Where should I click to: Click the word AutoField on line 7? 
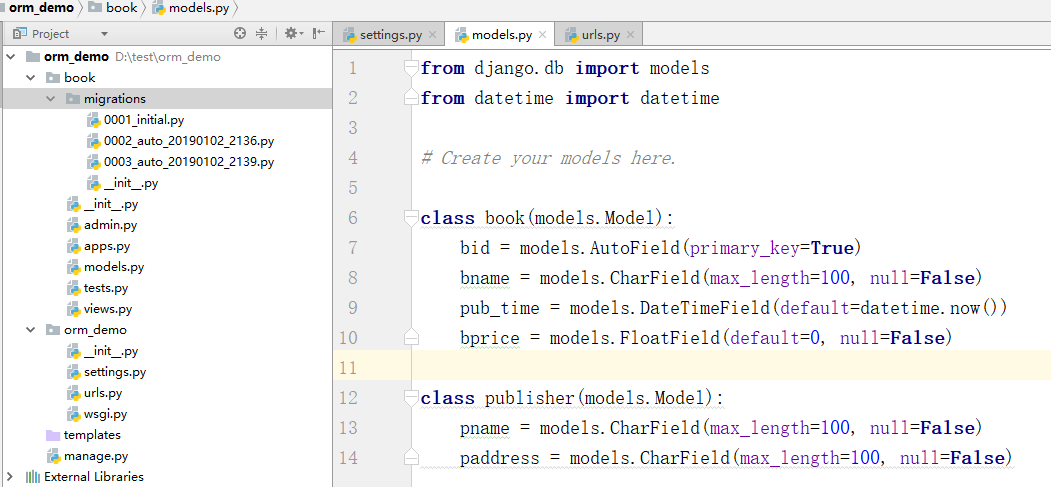635,249
